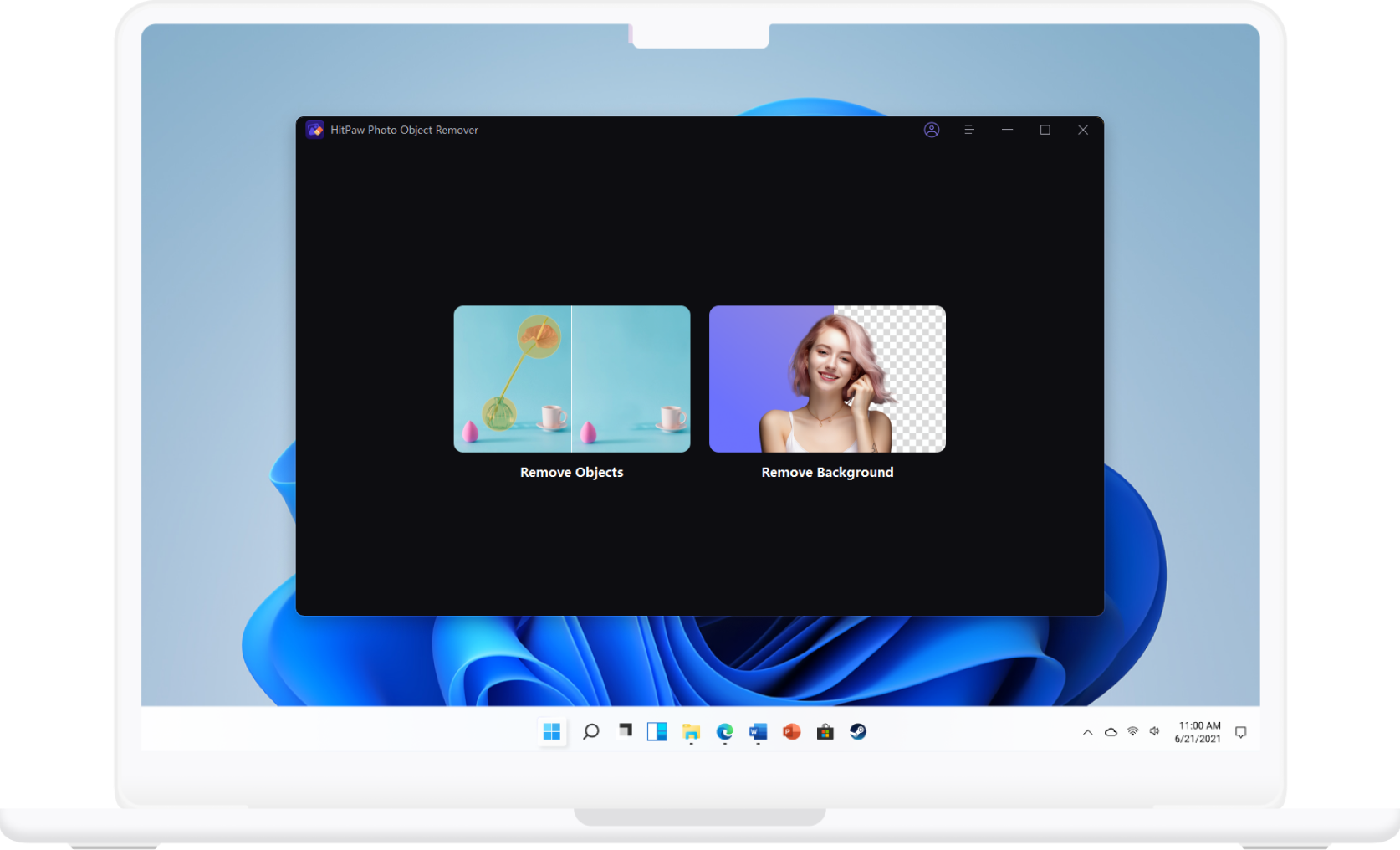1400x850 pixels.
Task: Open the clock and calendar from the taskbar
Action: (1198, 731)
